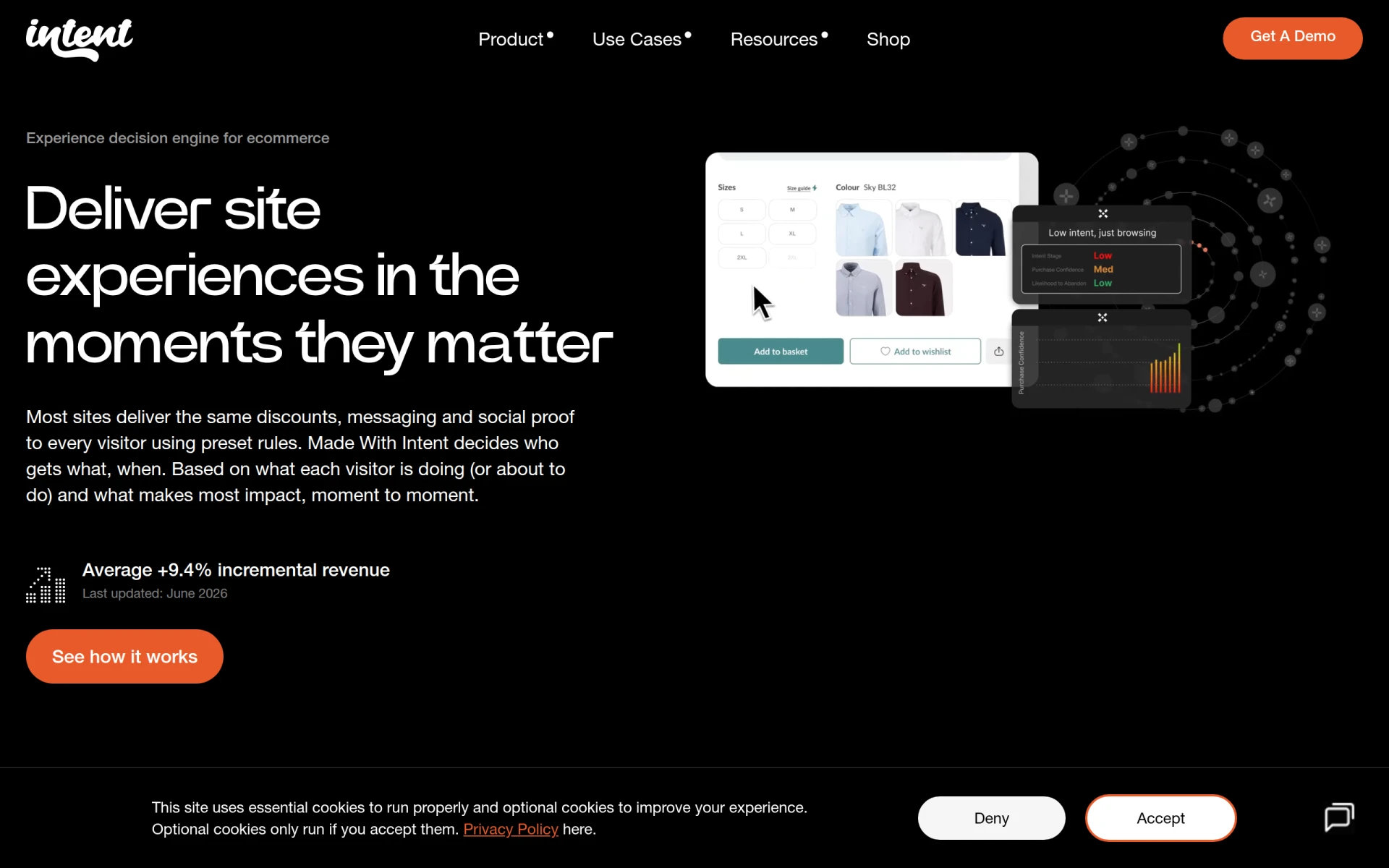The width and height of the screenshot is (1389, 868).
Task: Expand the Product menu
Action: (x=516, y=39)
